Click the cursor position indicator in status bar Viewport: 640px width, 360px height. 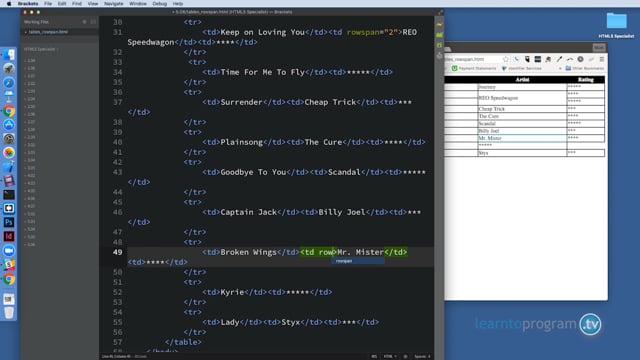point(124,356)
